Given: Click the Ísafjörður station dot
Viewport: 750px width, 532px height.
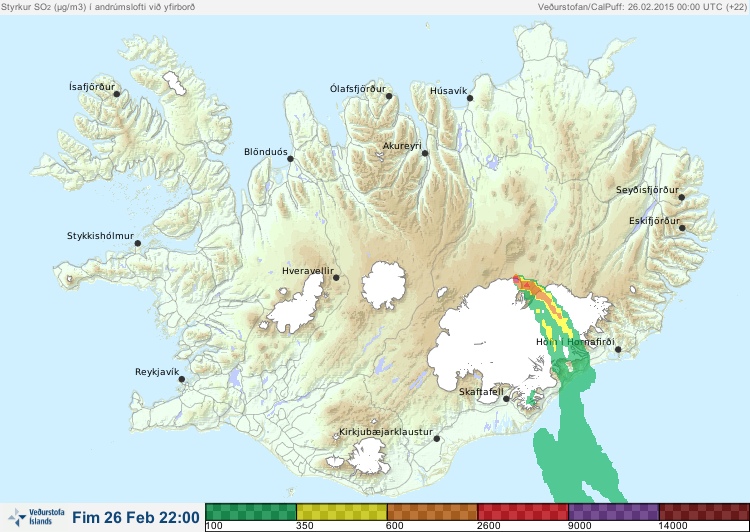Looking at the screenshot, I should point(116,94).
